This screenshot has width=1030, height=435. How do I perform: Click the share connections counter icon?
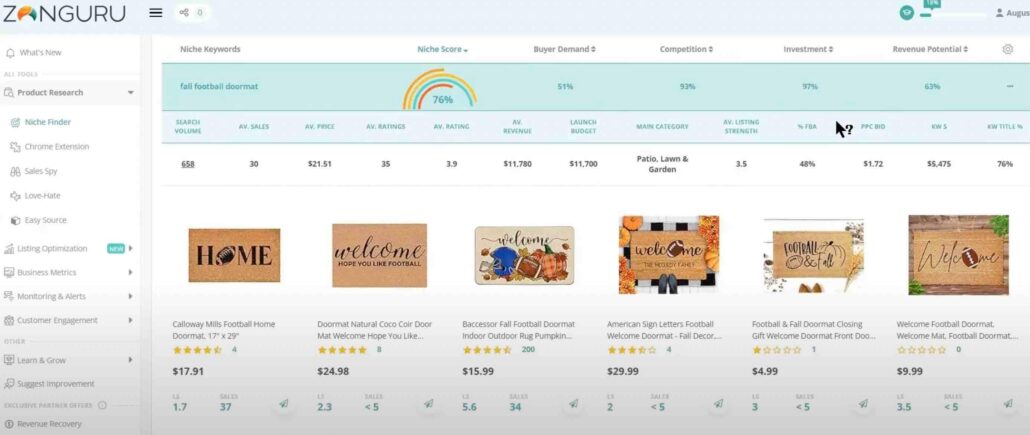[192, 12]
